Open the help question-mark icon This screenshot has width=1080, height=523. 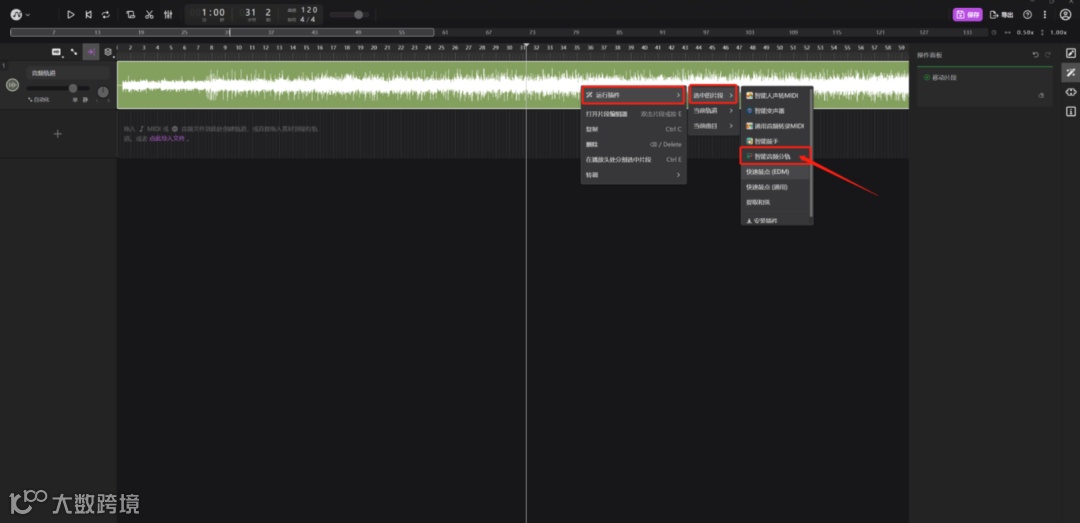click(x=1028, y=14)
